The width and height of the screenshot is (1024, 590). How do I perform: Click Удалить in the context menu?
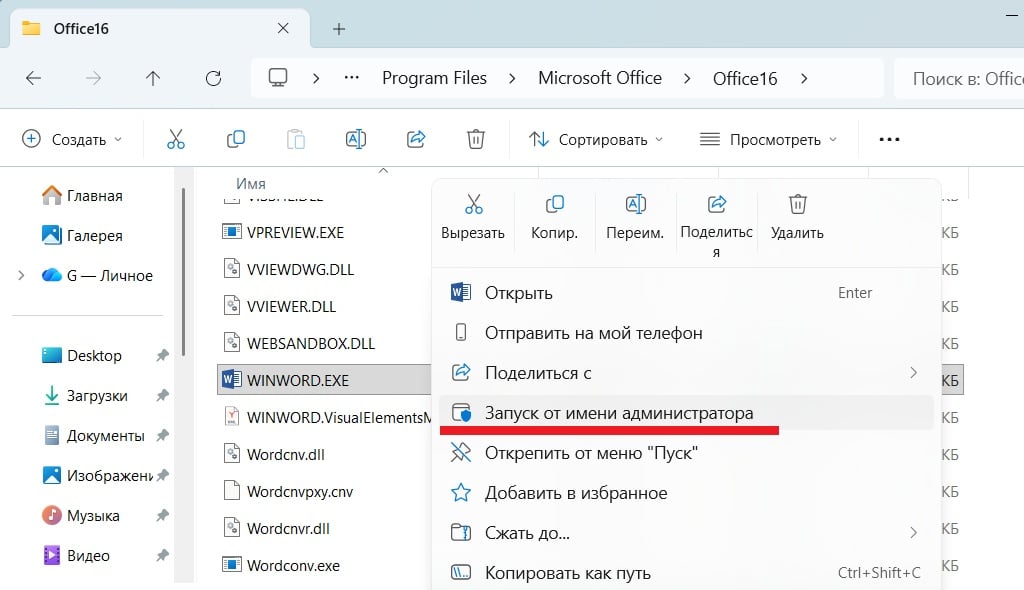tap(797, 218)
